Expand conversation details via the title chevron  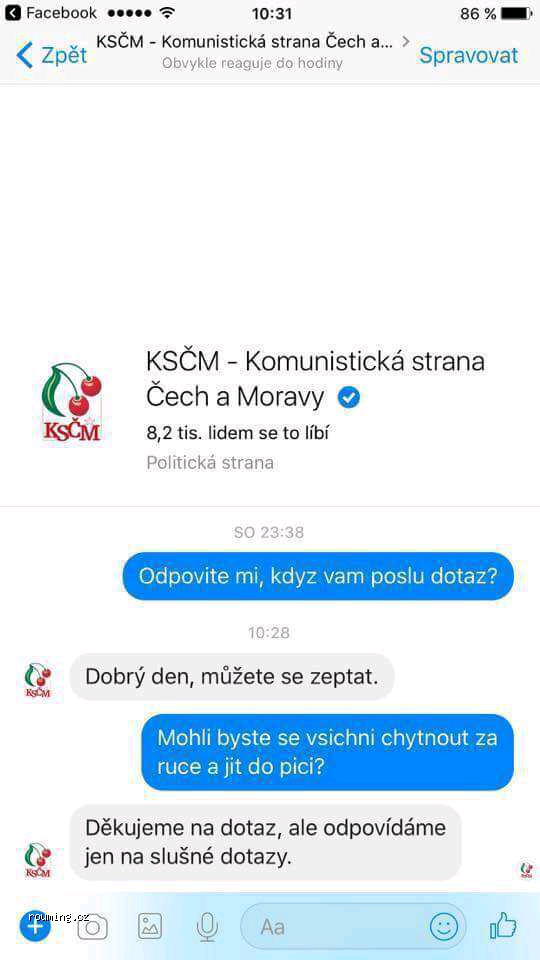tap(405, 42)
